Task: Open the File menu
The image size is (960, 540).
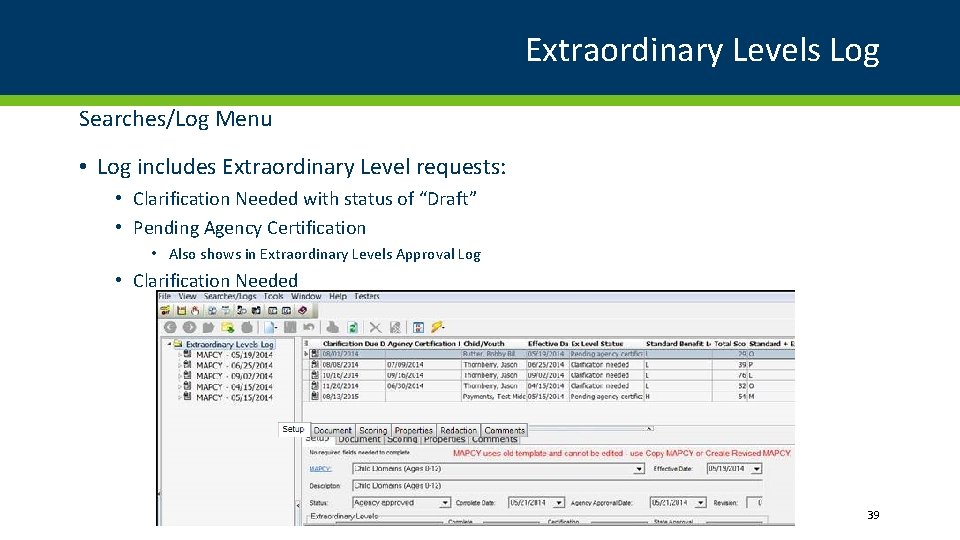Action: pyautogui.click(x=164, y=296)
